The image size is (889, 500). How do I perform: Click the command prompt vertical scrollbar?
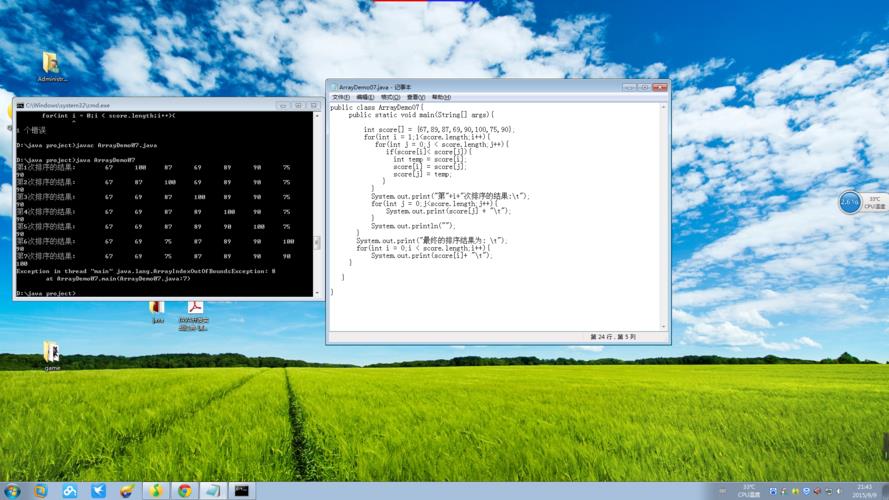318,200
